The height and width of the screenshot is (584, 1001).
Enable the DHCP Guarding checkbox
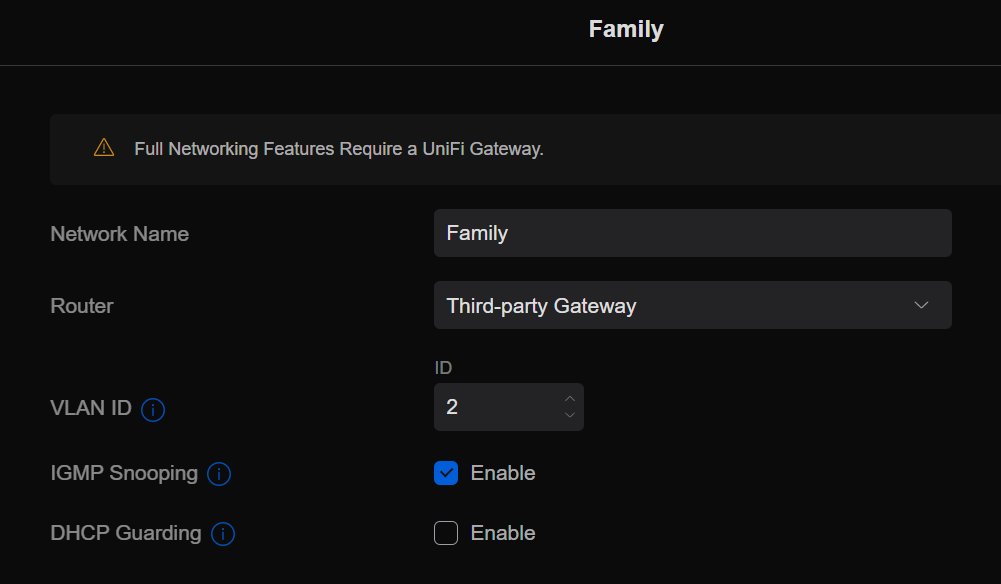[446, 533]
